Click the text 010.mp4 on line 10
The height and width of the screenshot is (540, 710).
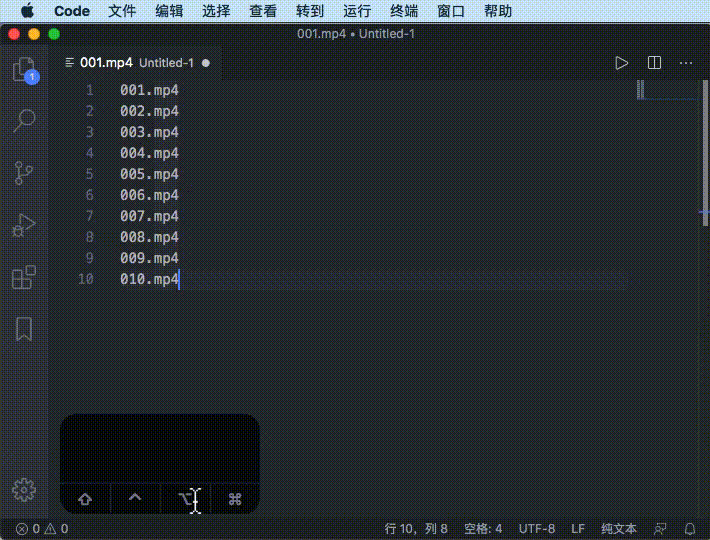point(149,279)
